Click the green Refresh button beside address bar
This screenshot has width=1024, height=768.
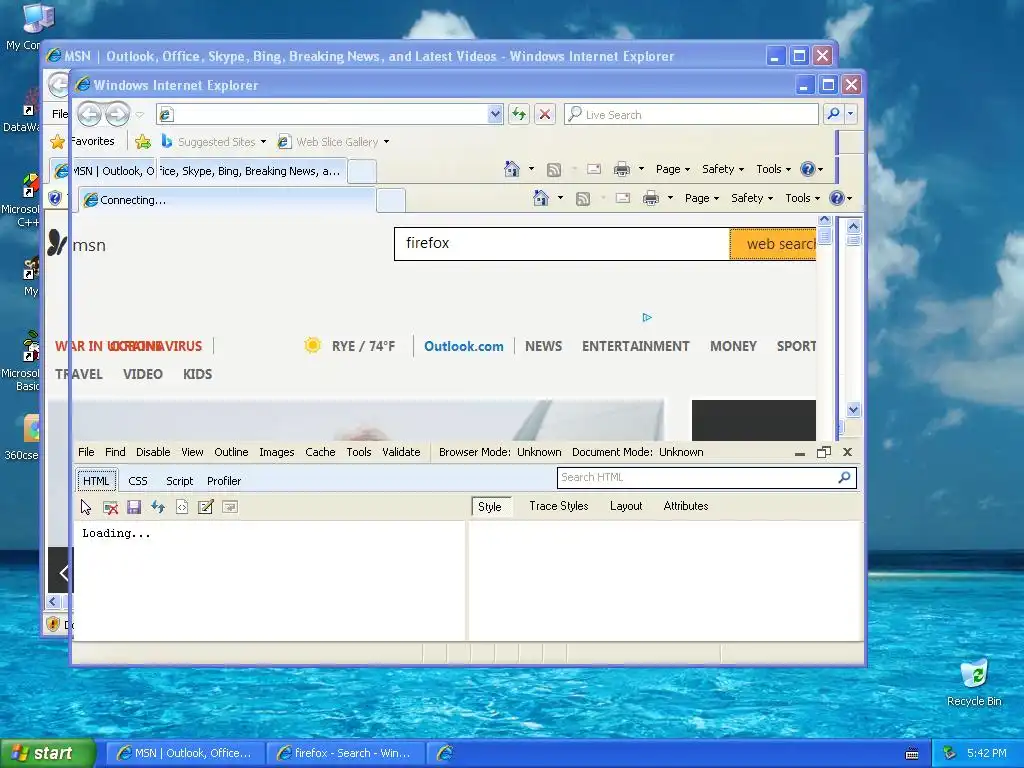pyautogui.click(x=519, y=114)
